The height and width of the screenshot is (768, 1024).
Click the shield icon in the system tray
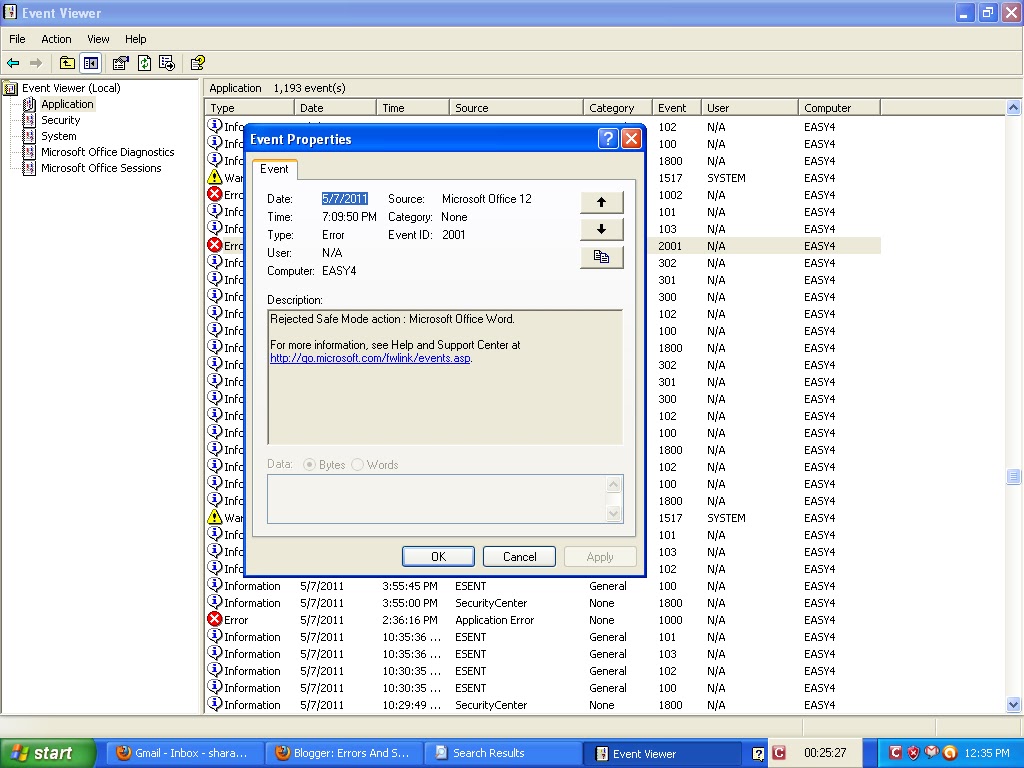point(913,753)
